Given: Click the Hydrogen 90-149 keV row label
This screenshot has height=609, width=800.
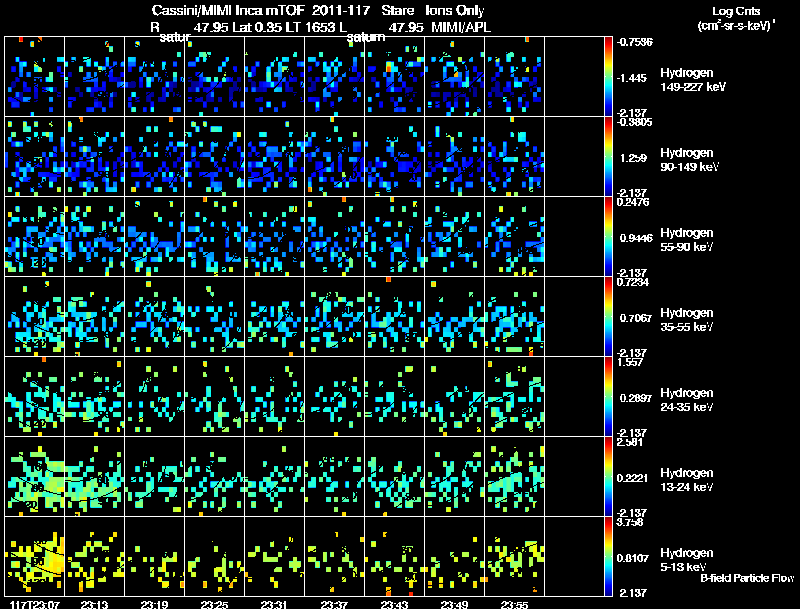Looking at the screenshot, I should [x=689, y=160].
